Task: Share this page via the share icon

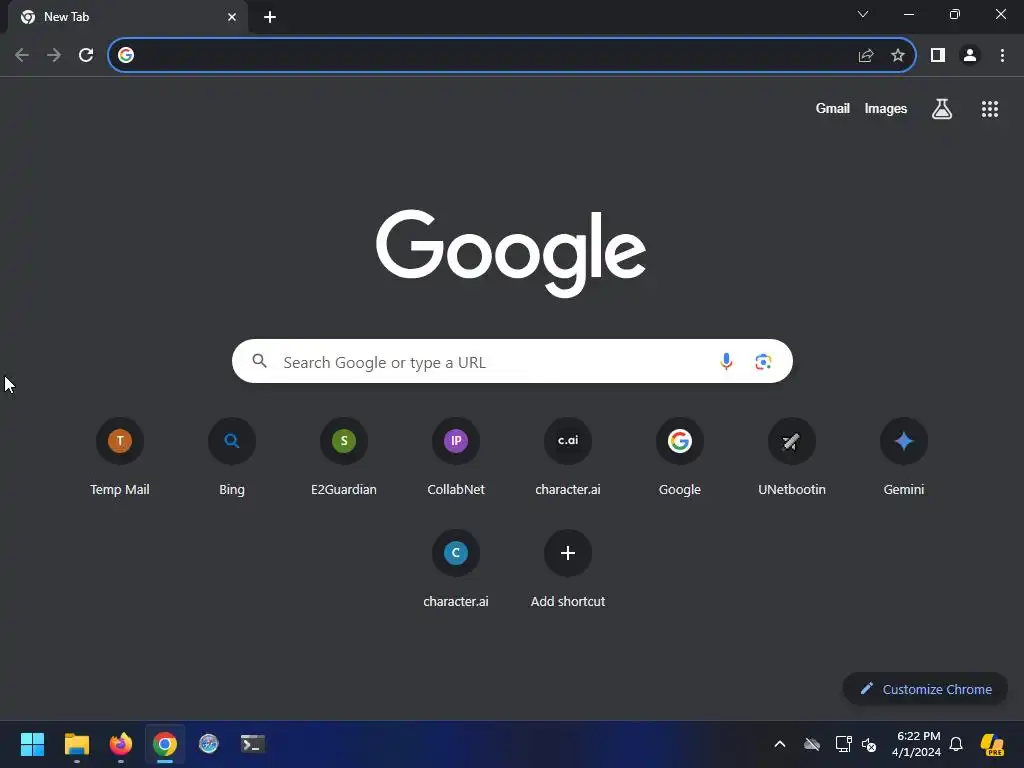Action: [866, 56]
